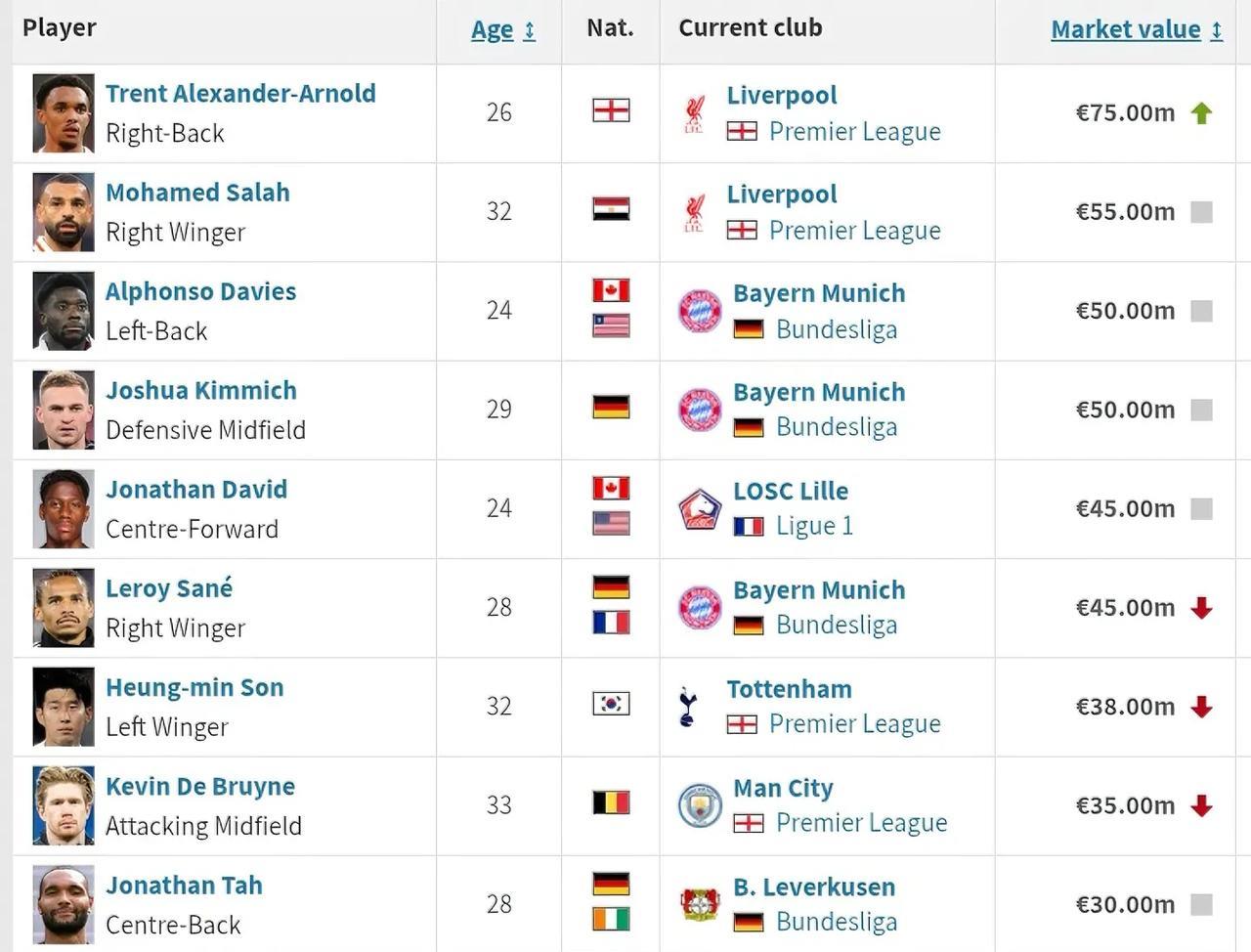Click the Tottenham club crest icon
This screenshot has width=1251, height=952.
(x=688, y=707)
